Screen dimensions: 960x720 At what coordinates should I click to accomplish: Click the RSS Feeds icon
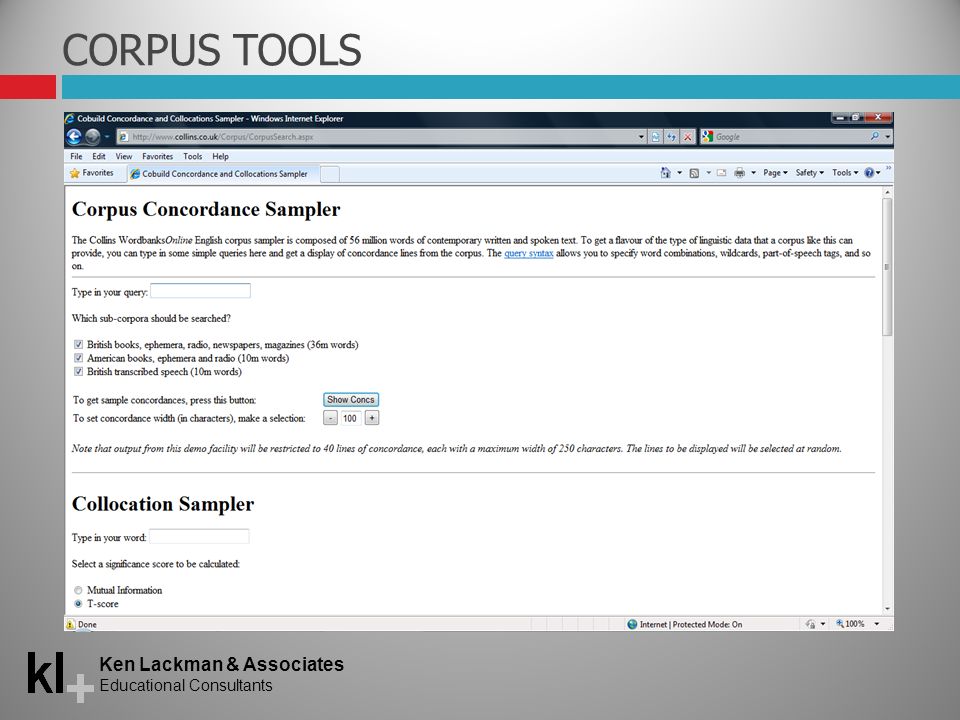pyautogui.click(x=694, y=173)
